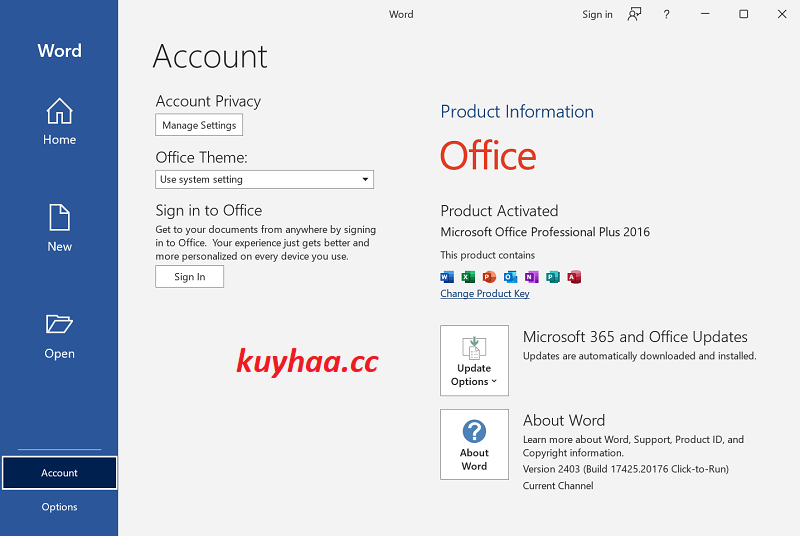Click the Account Privacy heading
This screenshot has width=800, height=536.
[x=208, y=101]
